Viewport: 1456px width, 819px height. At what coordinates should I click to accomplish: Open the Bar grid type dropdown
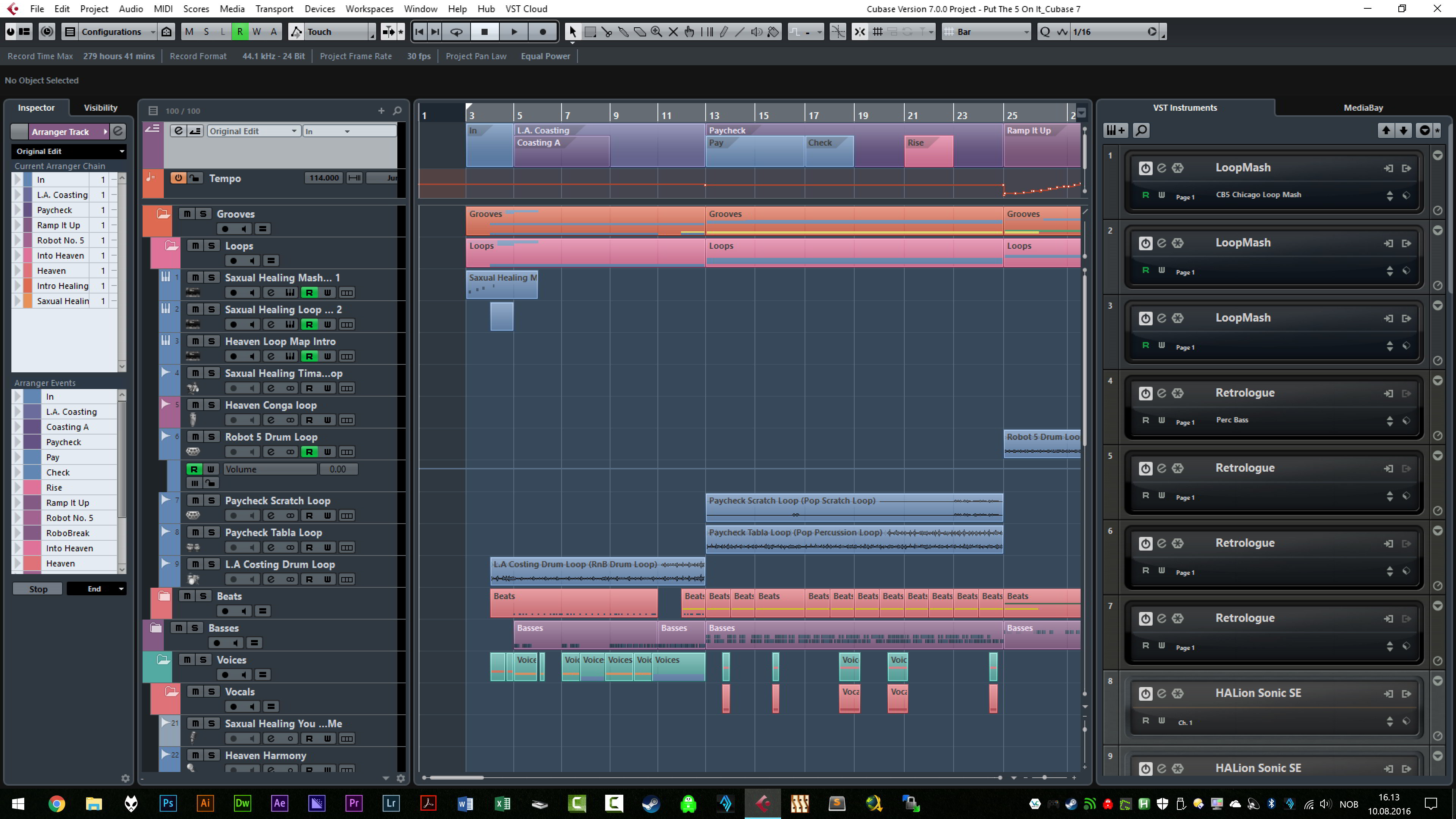point(986,31)
